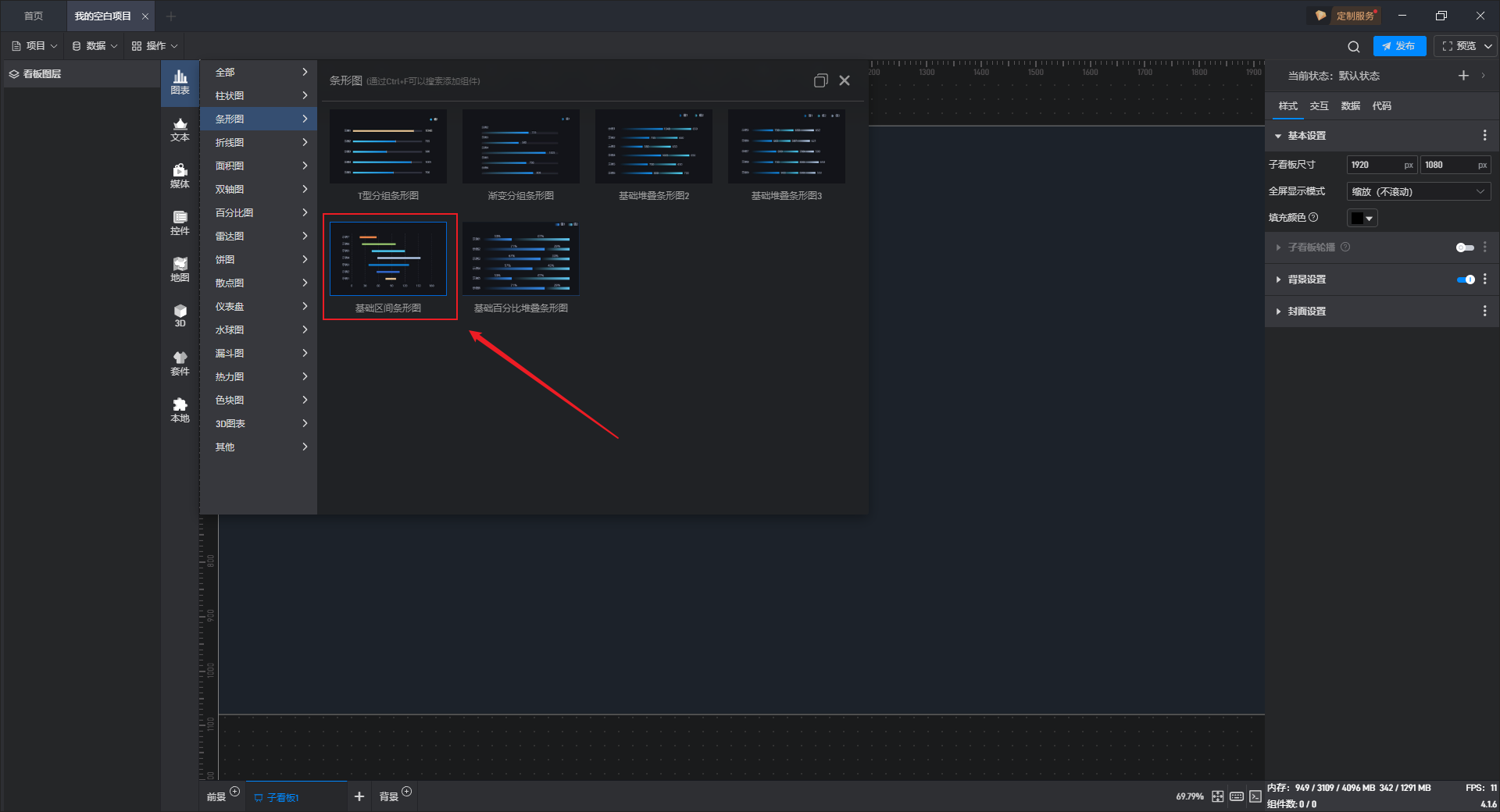Pop out the 条形图 panel window icon

pyautogui.click(x=820, y=80)
